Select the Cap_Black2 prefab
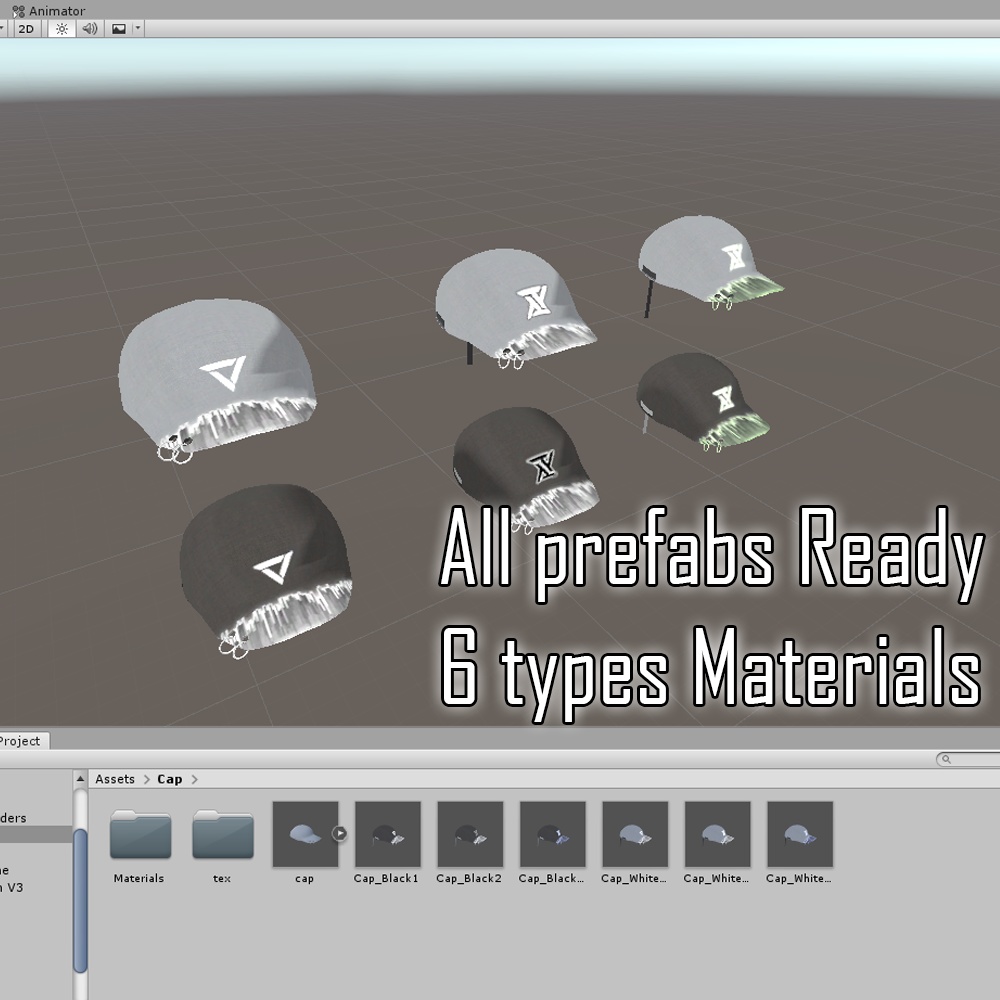This screenshot has width=1000, height=1000. pyautogui.click(x=469, y=834)
